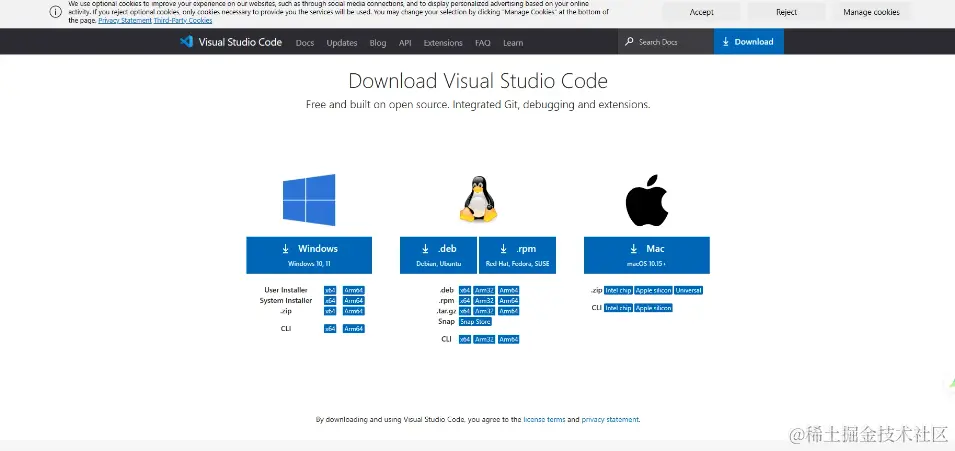Choose Arm64 in the Linux .rpm row
Viewport: 955px width, 451px height.
pyautogui.click(x=509, y=301)
